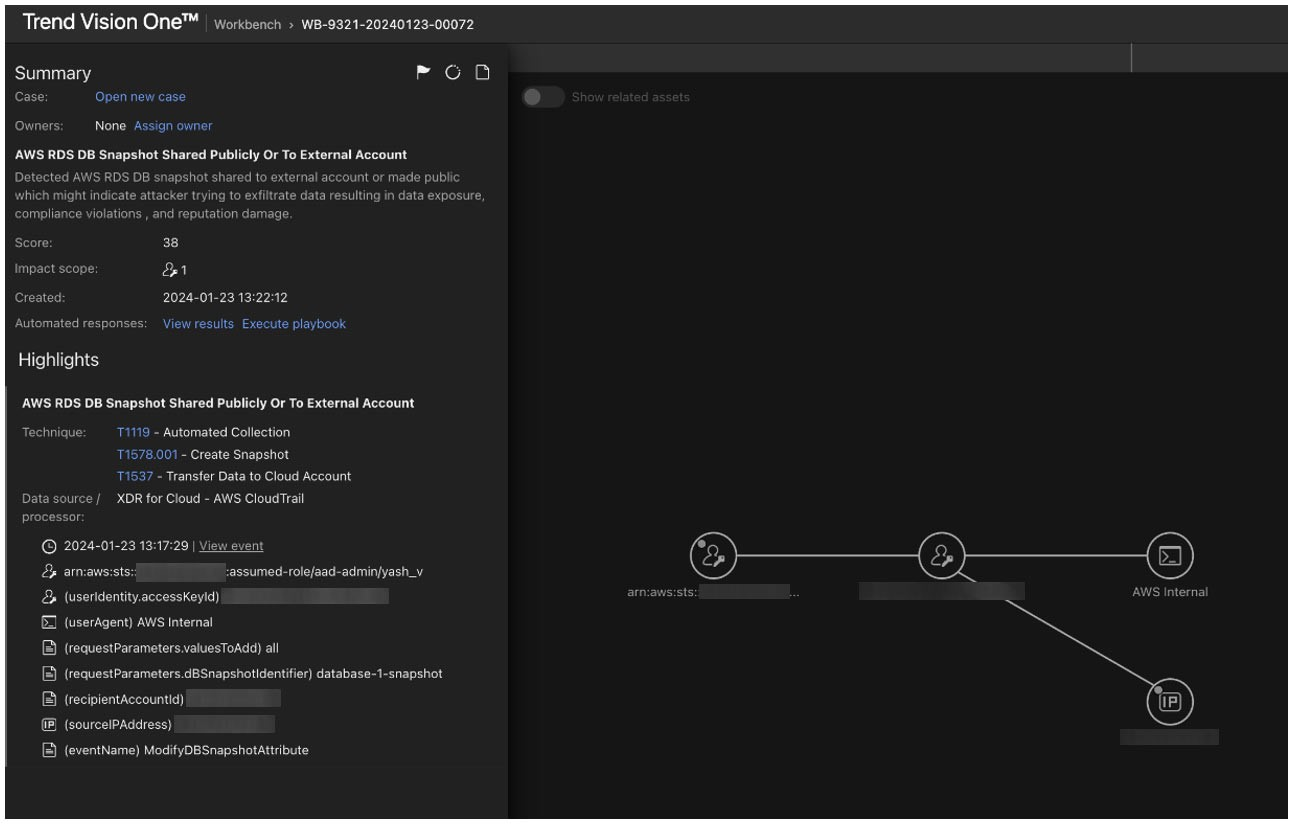The height and width of the screenshot is (825, 1294).
Task: Click the eventName ModifyDBSnapshotAttribute row
Action: point(186,750)
